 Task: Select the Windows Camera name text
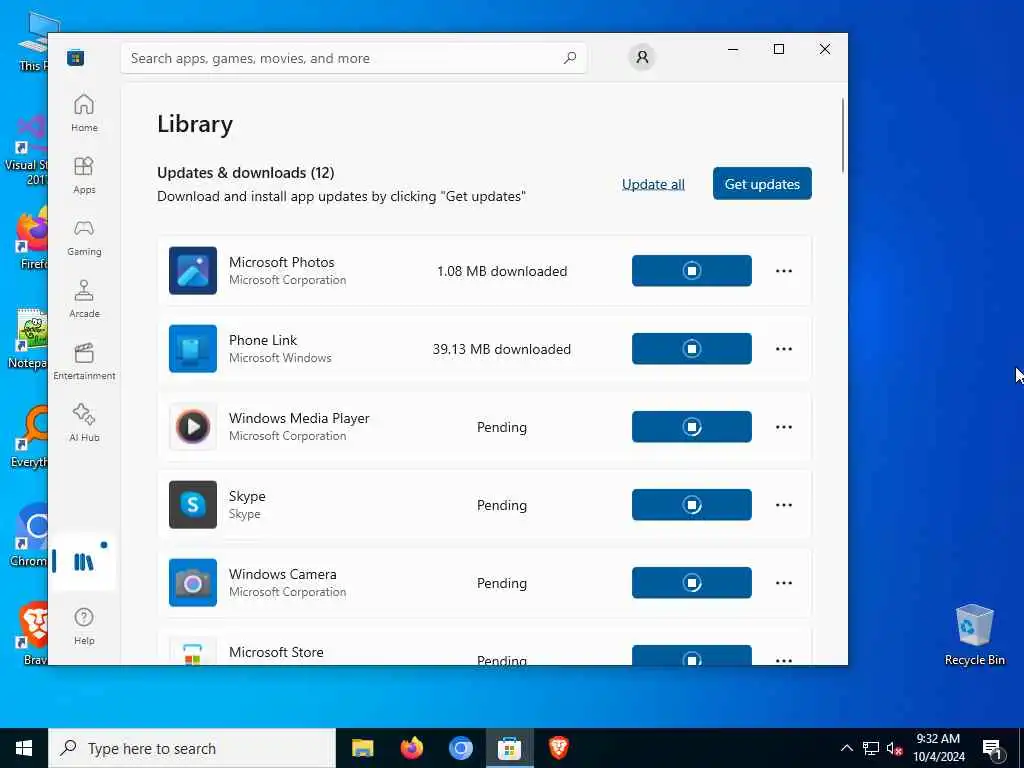(x=283, y=574)
